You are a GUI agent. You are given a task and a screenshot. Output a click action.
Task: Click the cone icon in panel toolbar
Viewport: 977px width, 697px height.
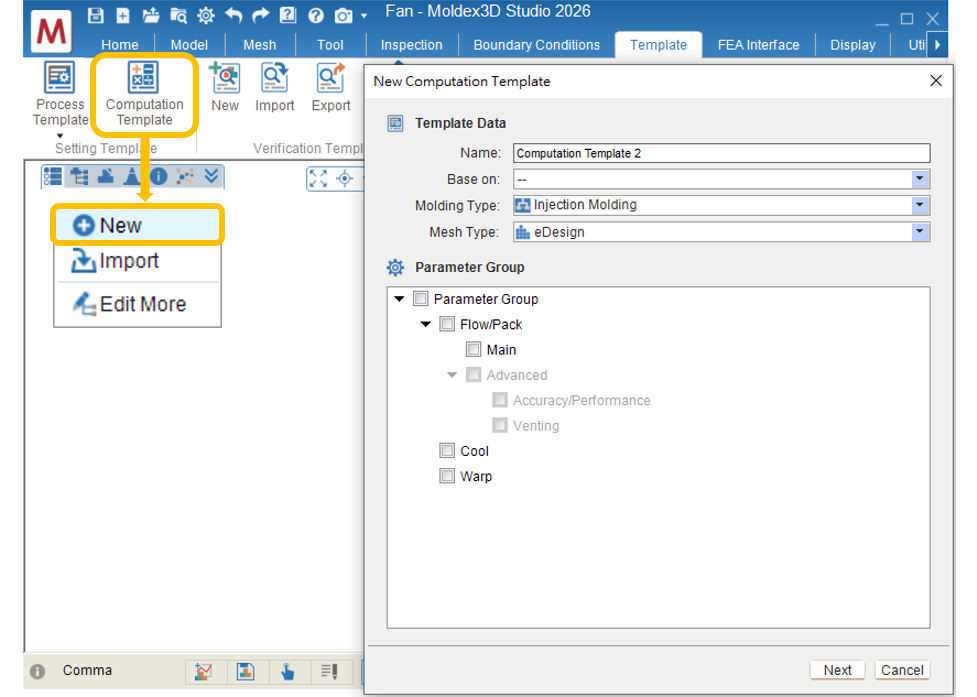tap(131, 177)
